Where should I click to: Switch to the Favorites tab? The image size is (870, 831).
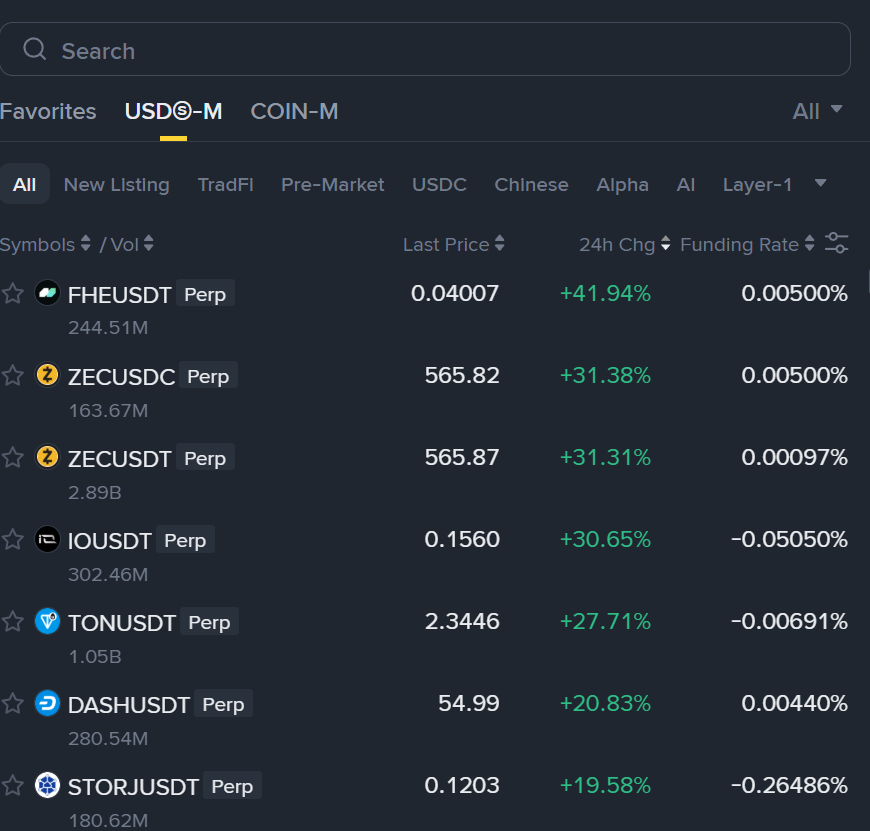[48, 112]
